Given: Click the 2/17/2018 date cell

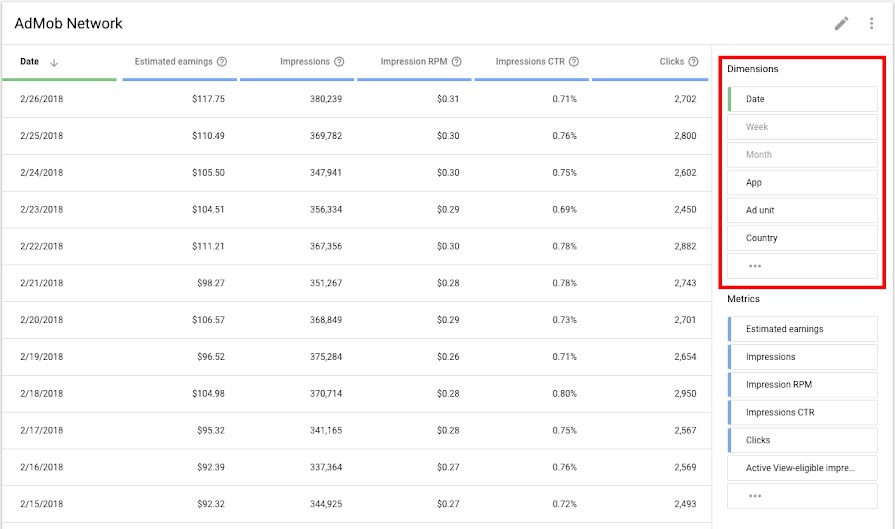Looking at the screenshot, I should pos(42,430).
